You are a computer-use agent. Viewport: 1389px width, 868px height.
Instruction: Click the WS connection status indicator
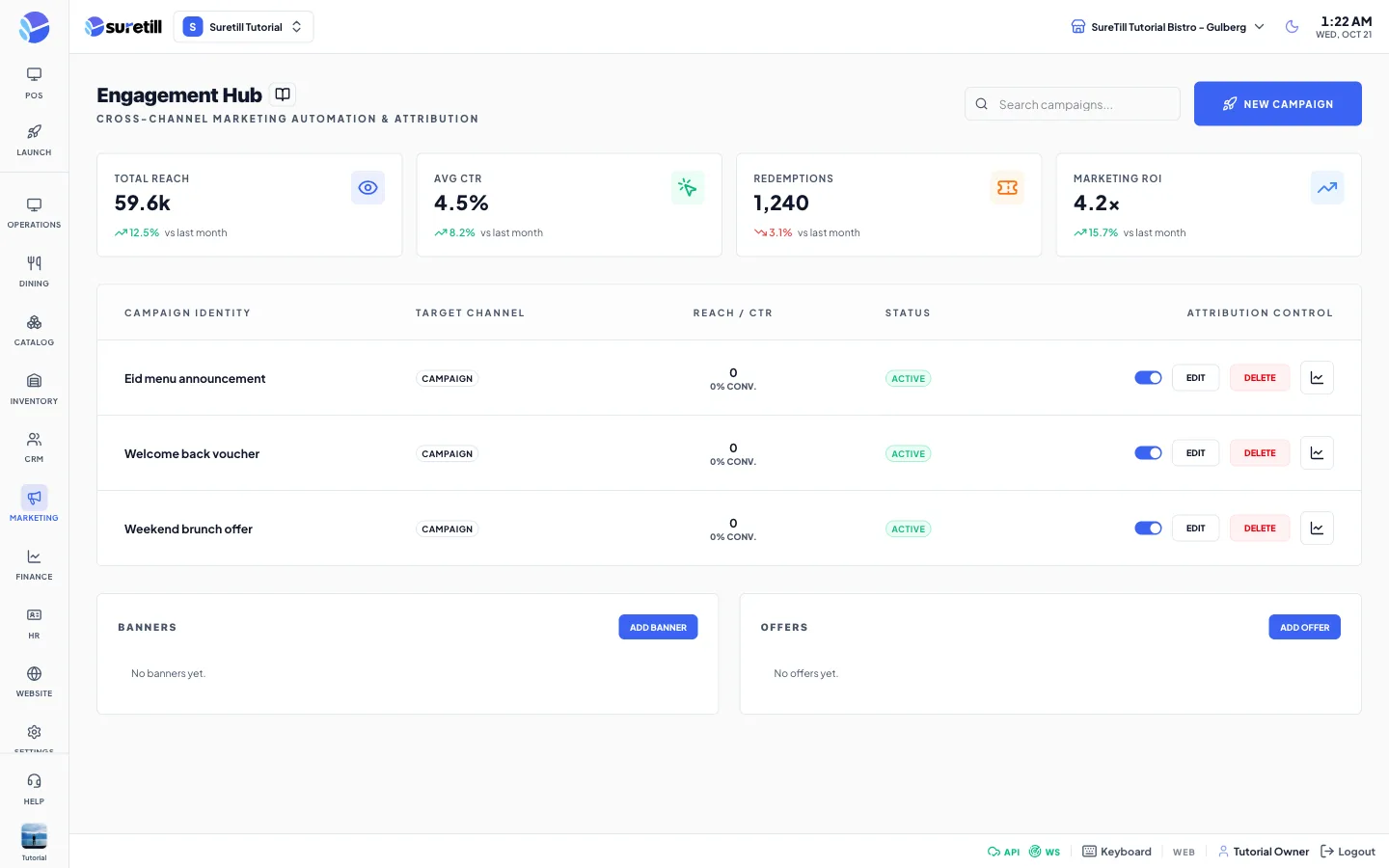tap(1045, 852)
